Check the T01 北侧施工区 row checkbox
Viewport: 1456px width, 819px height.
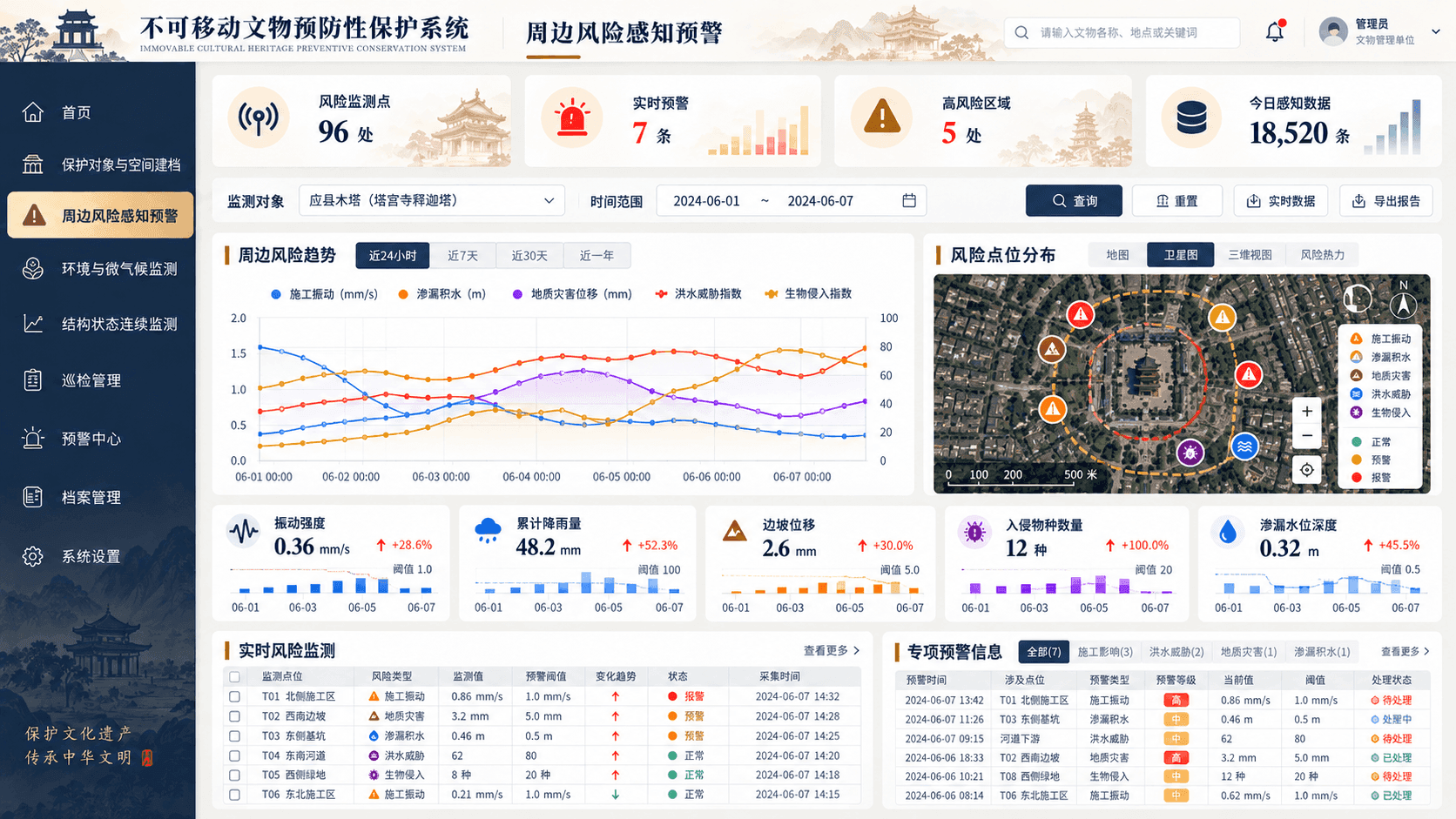click(x=234, y=696)
